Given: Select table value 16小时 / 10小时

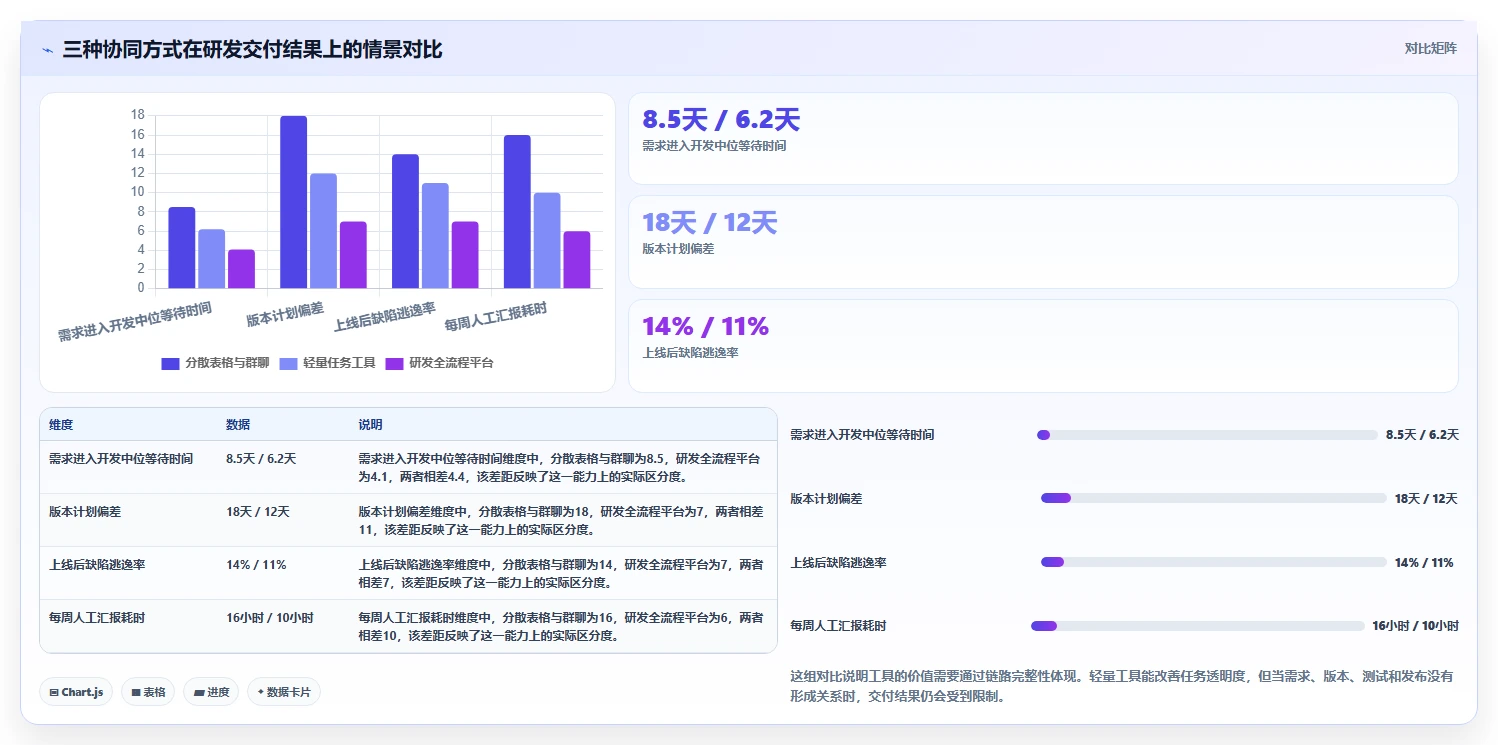Looking at the screenshot, I should [x=270, y=617].
